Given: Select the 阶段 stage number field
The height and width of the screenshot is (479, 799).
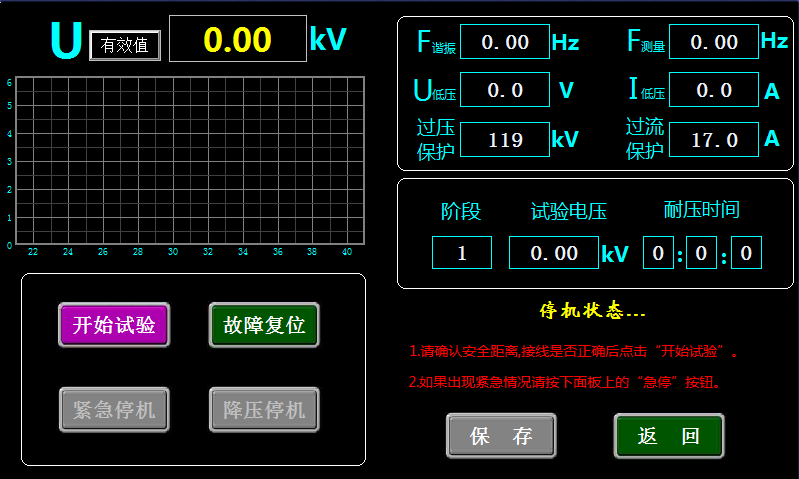Looking at the screenshot, I should click(x=462, y=252).
